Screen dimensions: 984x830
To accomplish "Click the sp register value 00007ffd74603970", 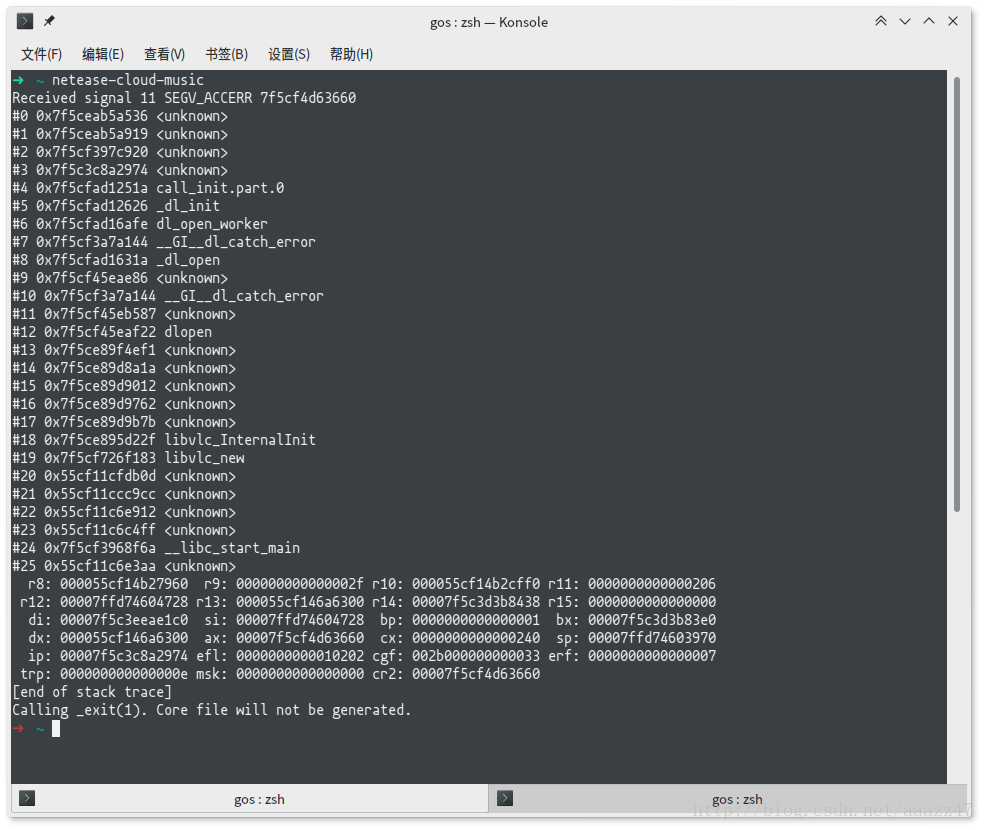I will tap(652, 638).
